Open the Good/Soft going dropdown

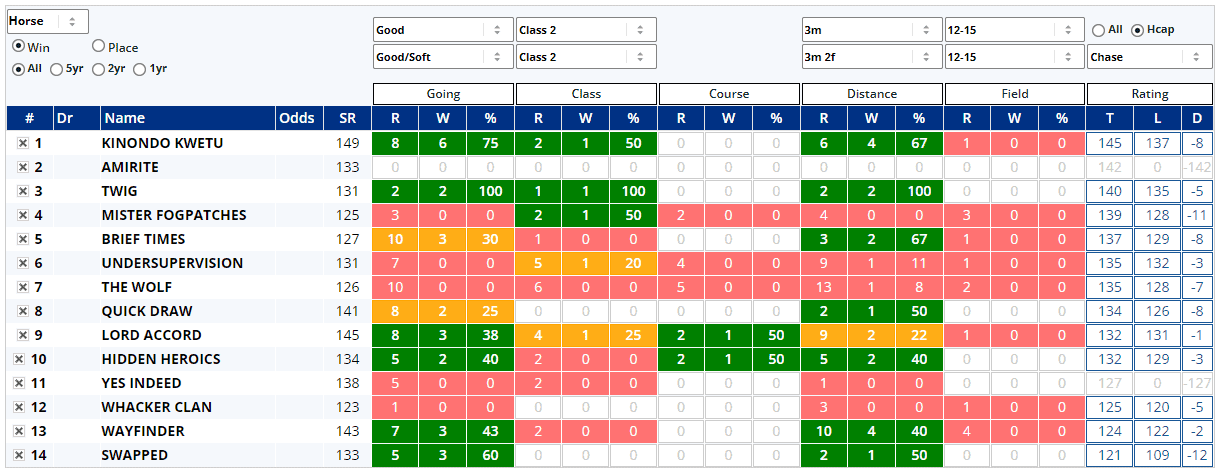[x=443, y=57]
